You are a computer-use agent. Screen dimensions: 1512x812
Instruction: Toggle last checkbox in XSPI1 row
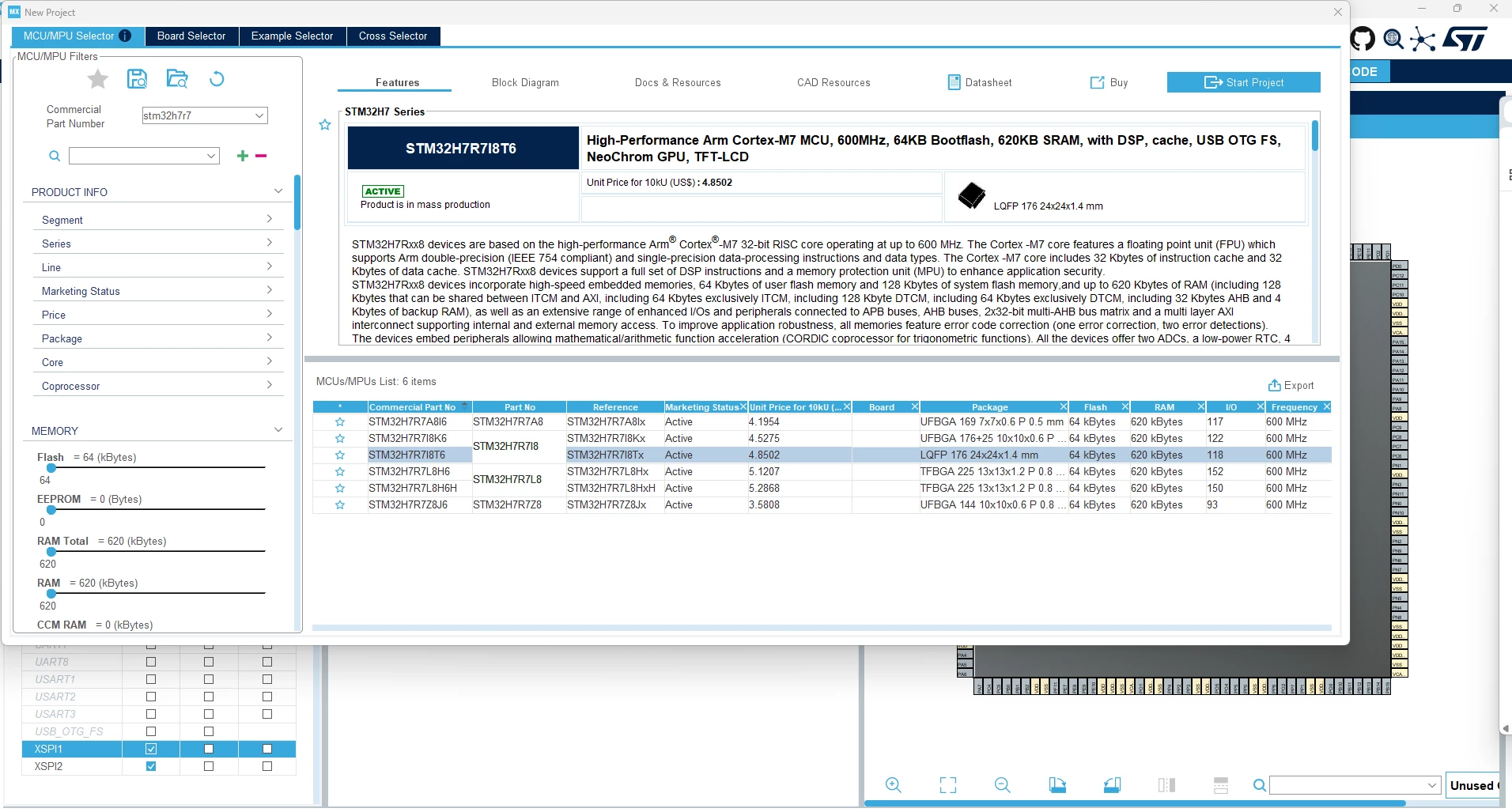coord(267,749)
